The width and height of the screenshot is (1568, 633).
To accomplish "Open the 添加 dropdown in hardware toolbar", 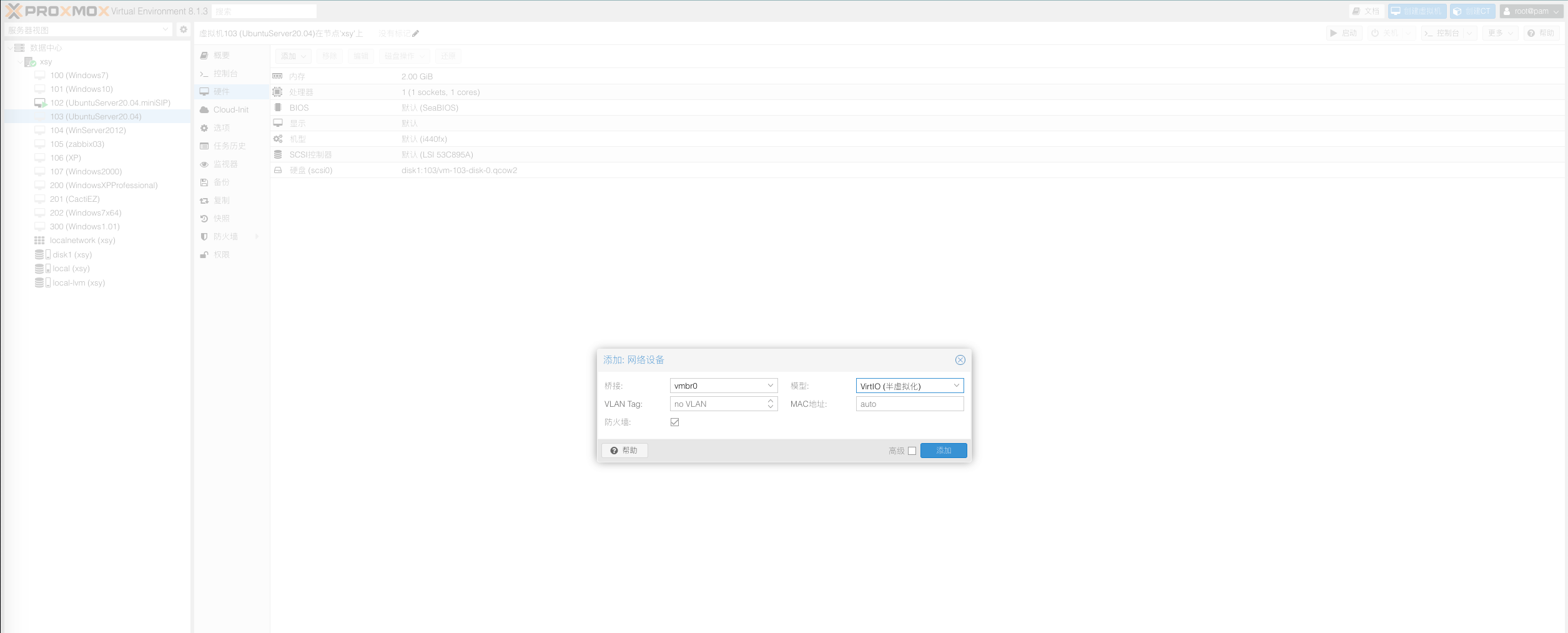I will pyautogui.click(x=293, y=56).
